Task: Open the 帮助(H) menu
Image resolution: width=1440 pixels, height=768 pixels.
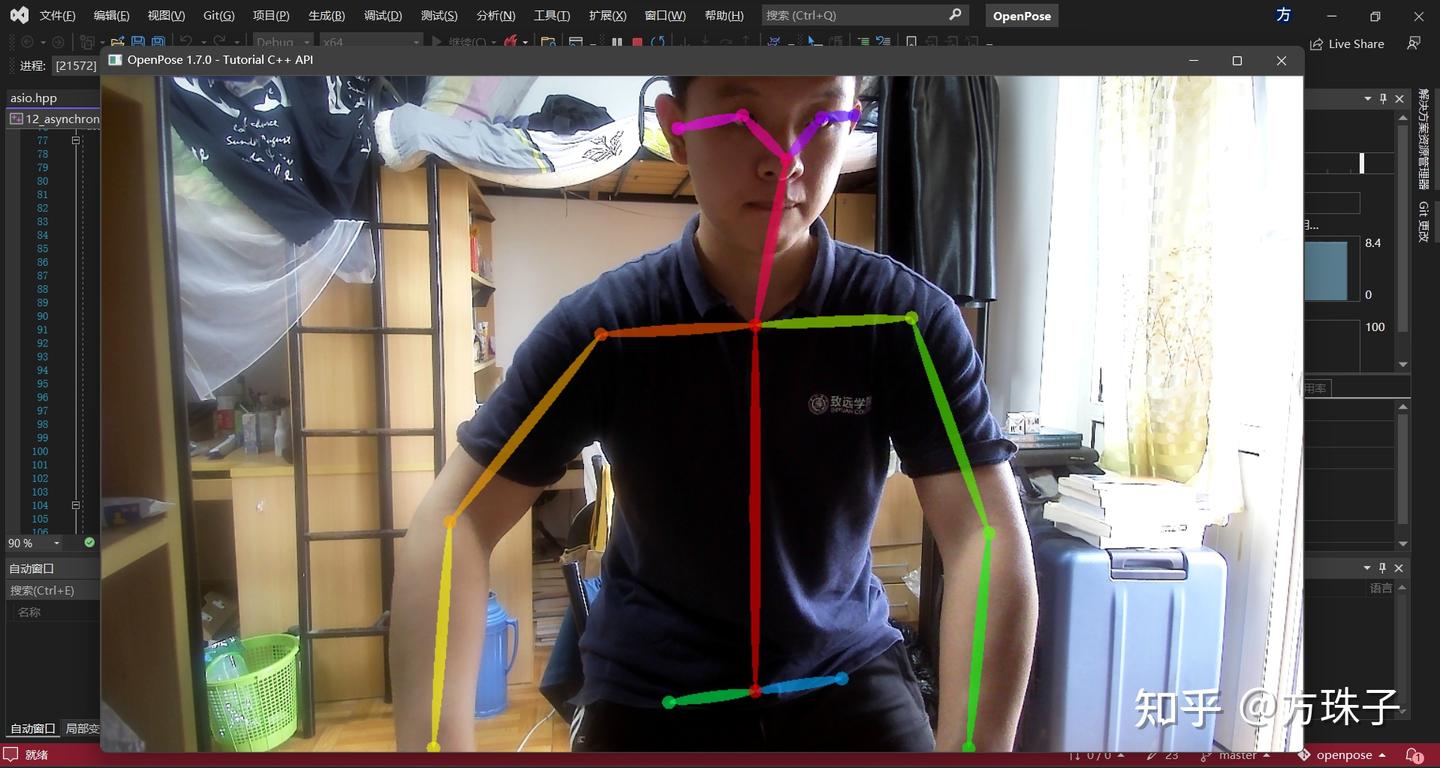Action: coord(724,16)
